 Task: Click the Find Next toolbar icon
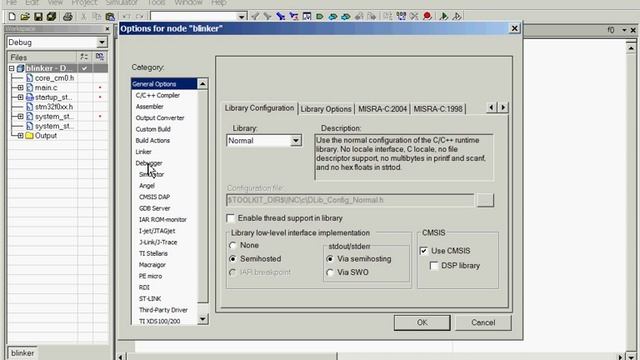267,16
